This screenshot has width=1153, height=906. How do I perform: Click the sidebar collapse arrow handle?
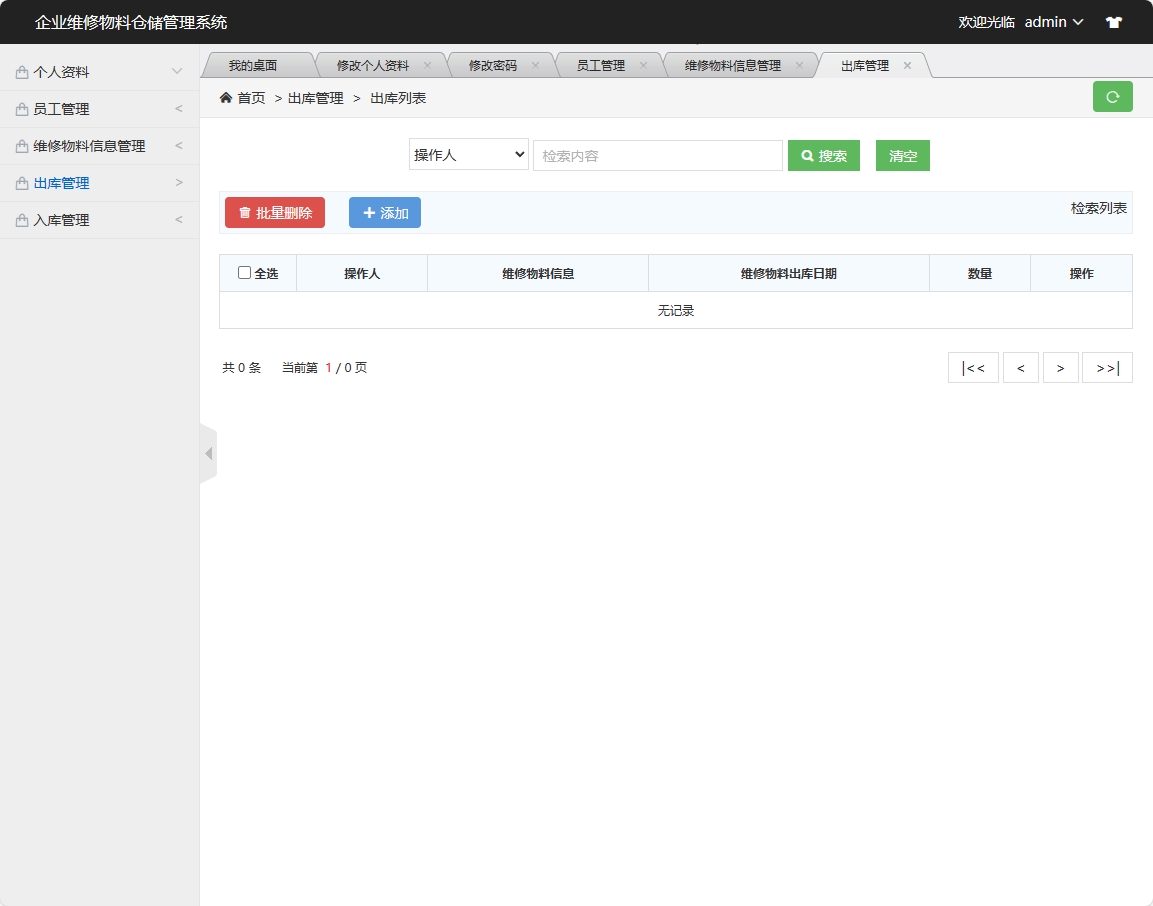click(x=208, y=452)
